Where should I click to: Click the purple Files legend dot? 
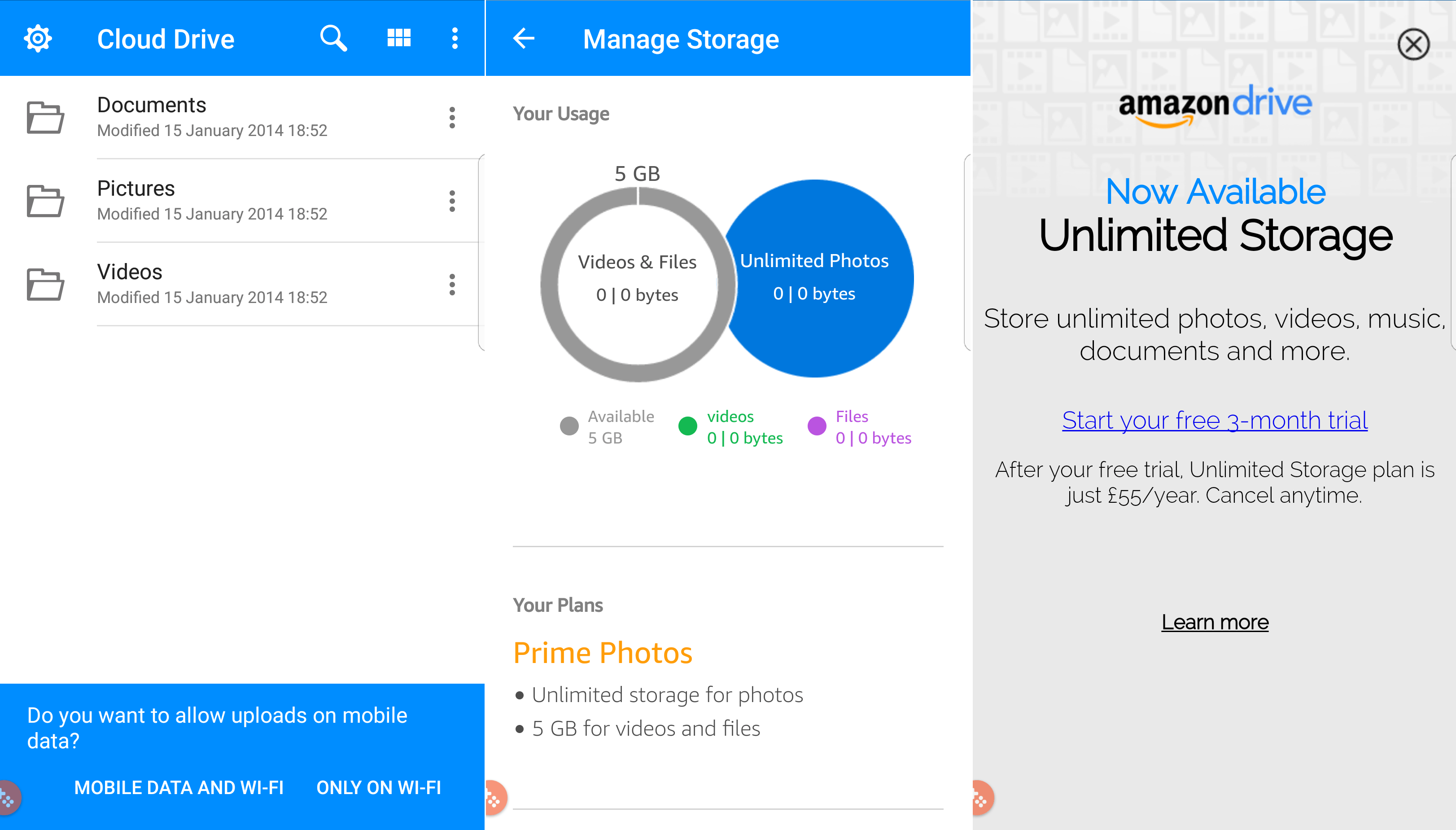[x=817, y=426]
